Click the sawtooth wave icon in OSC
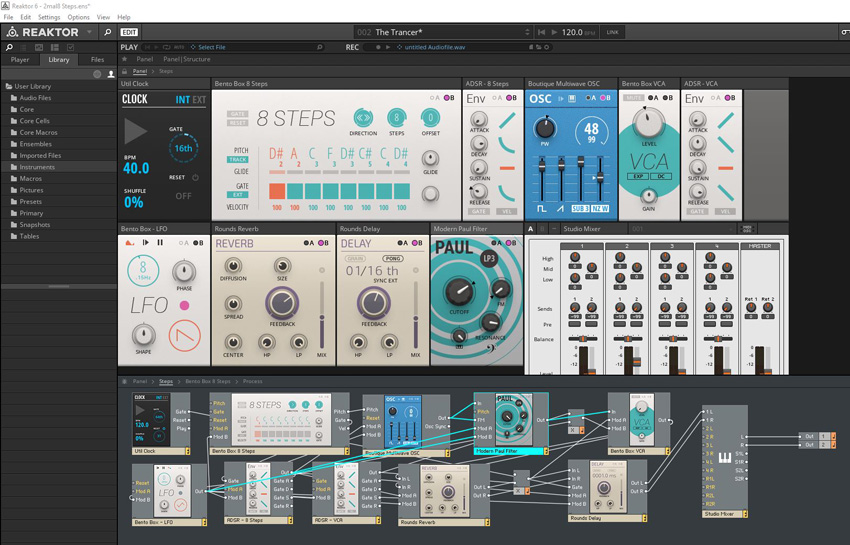The height and width of the screenshot is (545, 850). (x=561, y=209)
